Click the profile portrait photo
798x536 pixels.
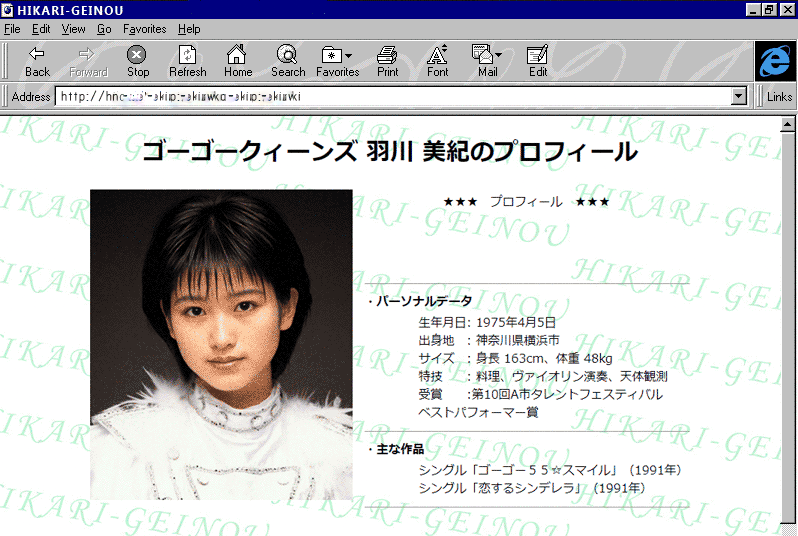(x=221, y=344)
